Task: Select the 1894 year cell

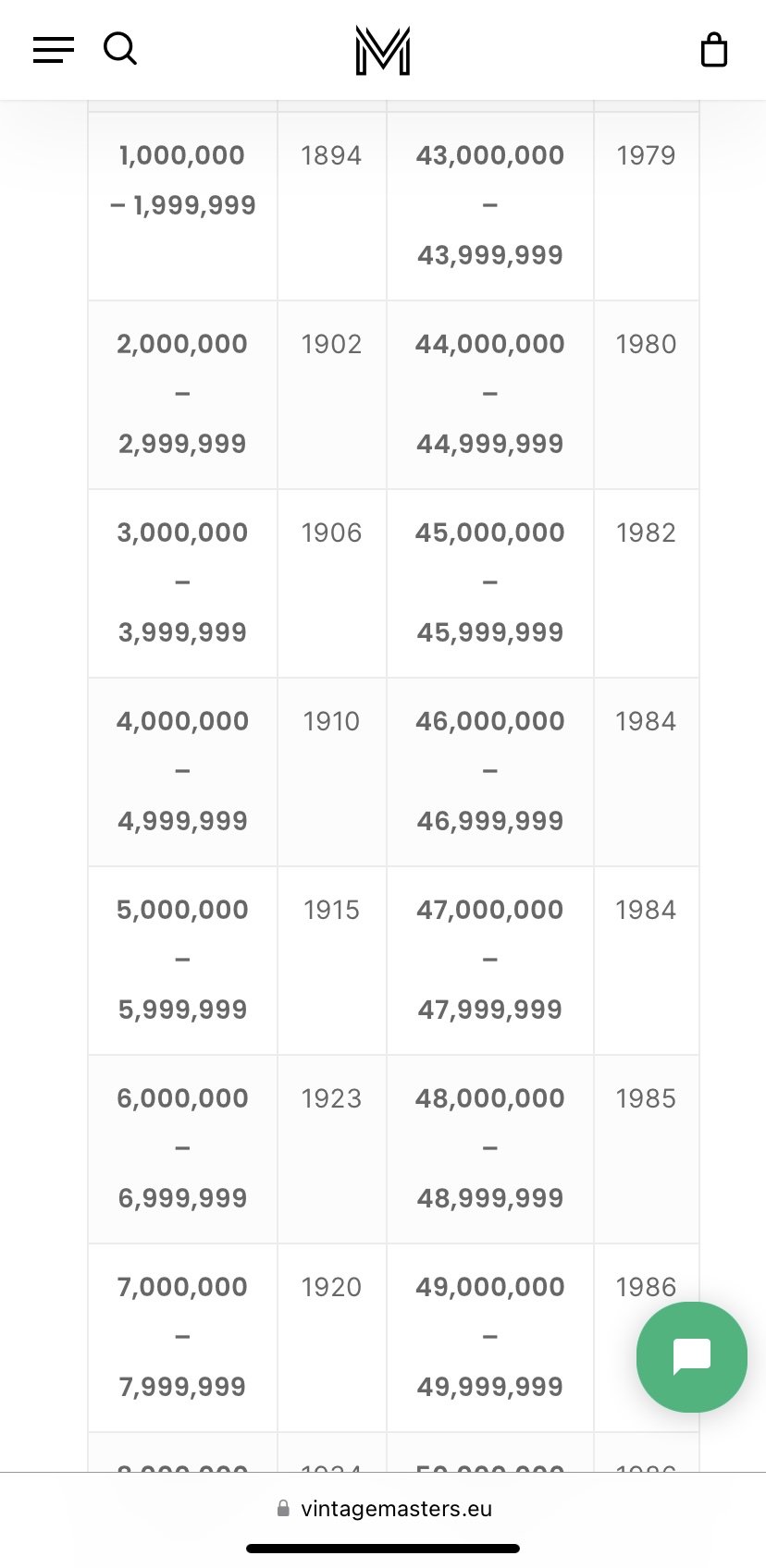Action: click(332, 206)
